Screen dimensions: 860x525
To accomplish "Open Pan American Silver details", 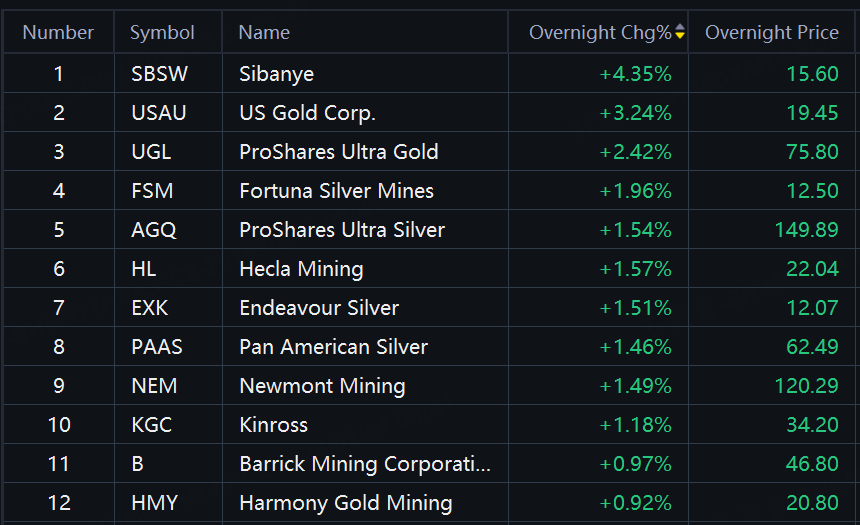I will 333,346.
